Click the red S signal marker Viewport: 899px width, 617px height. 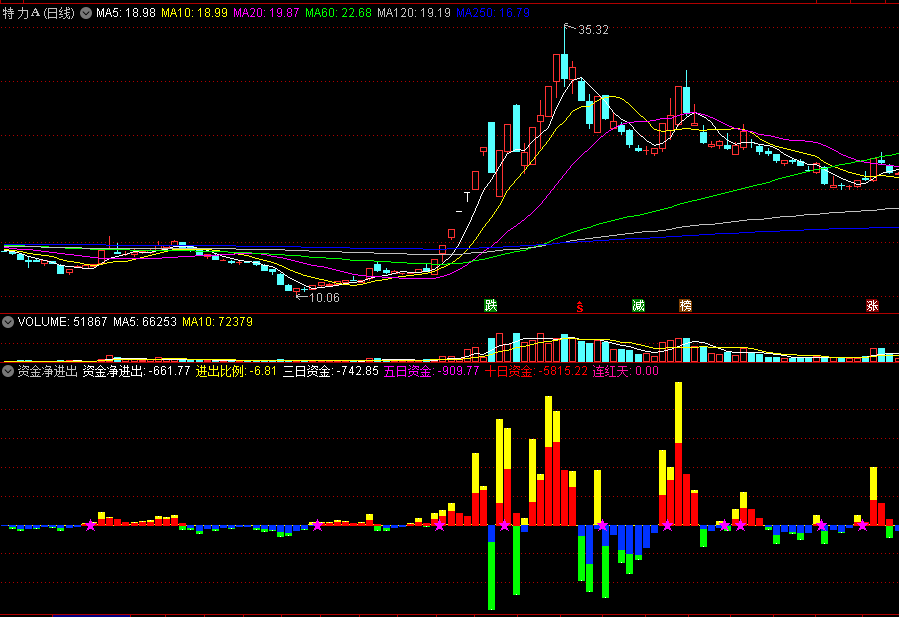[x=580, y=307]
